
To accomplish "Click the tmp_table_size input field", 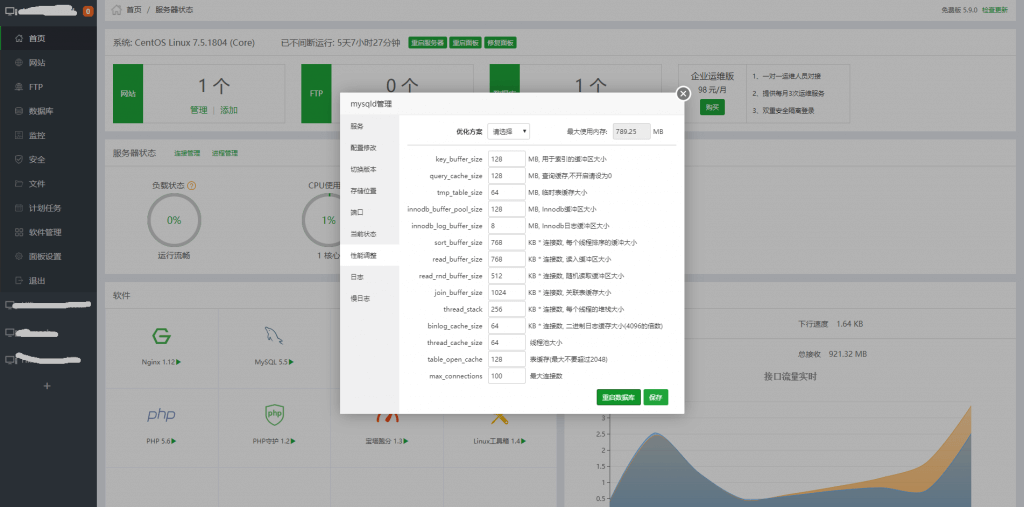I will 507,193.
